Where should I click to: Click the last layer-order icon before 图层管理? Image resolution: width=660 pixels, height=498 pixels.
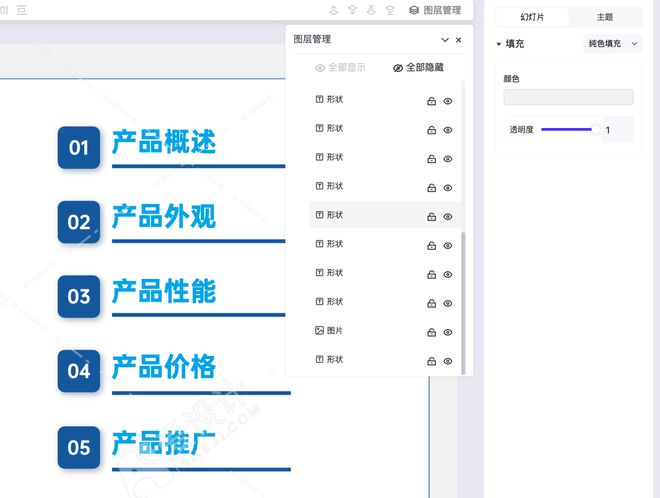pos(390,10)
